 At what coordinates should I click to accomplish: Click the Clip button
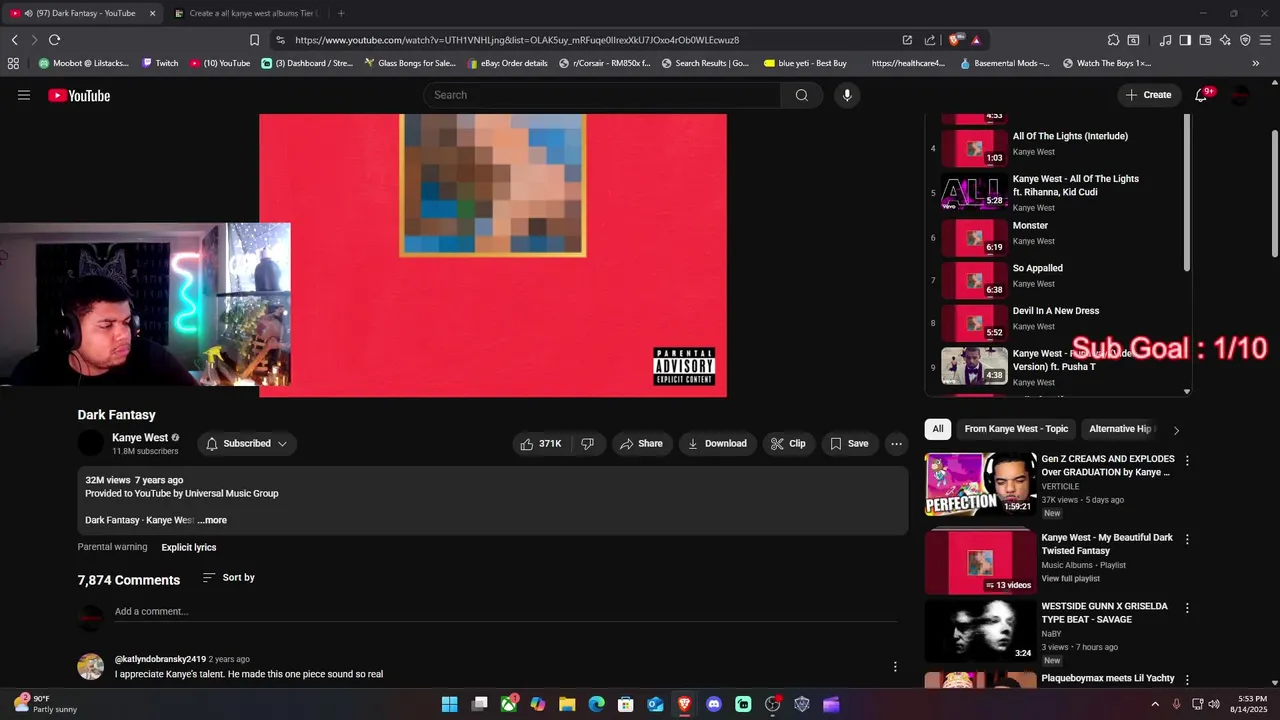(788, 444)
